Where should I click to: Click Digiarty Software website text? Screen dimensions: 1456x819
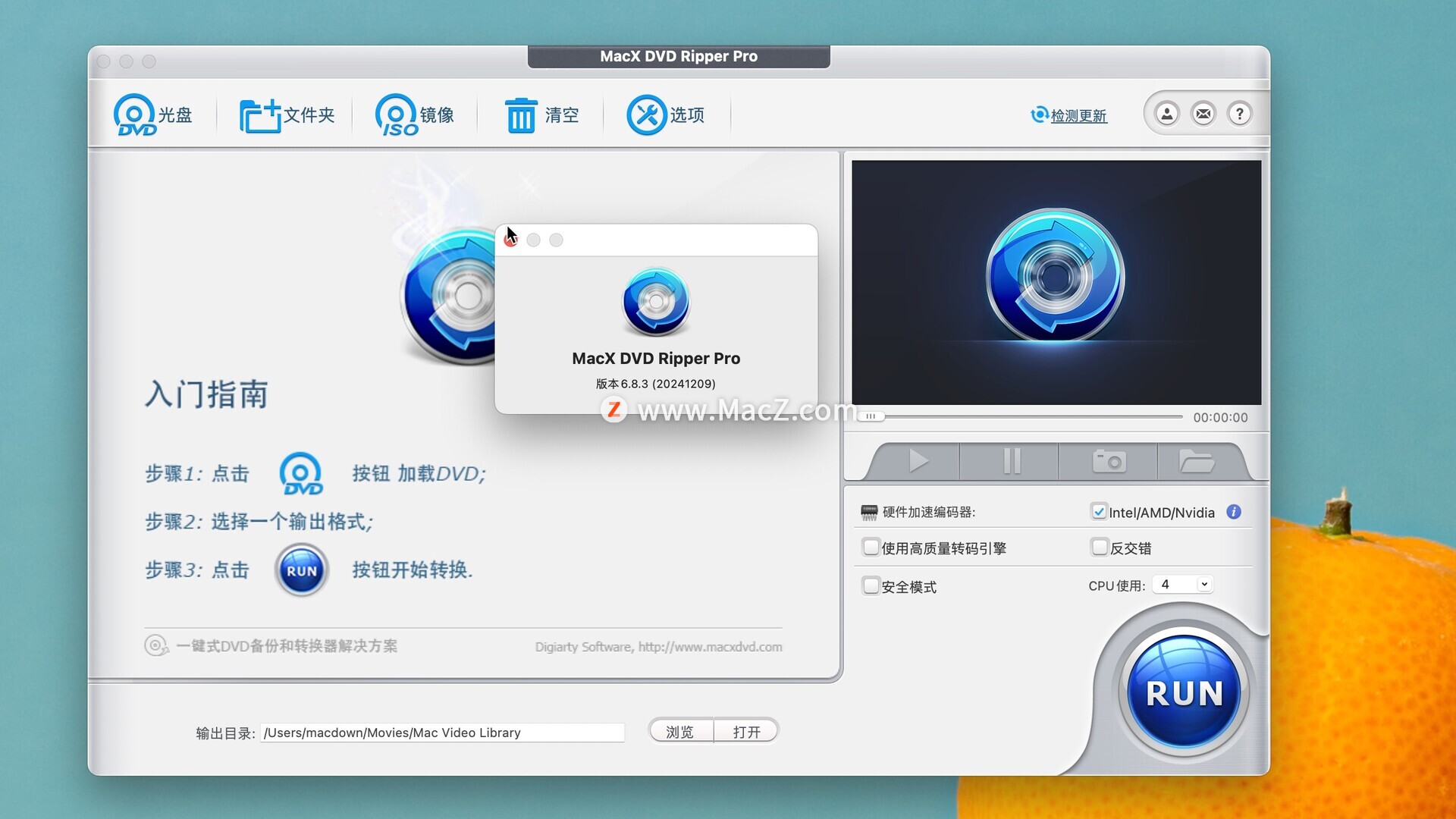(658, 647)
